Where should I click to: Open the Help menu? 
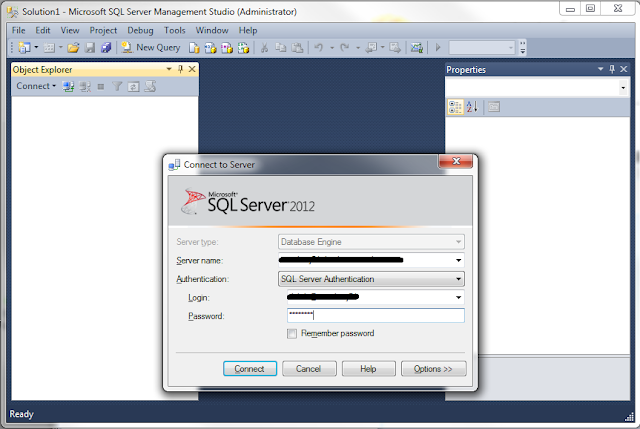pyautogui.click(x=248, y=31)
